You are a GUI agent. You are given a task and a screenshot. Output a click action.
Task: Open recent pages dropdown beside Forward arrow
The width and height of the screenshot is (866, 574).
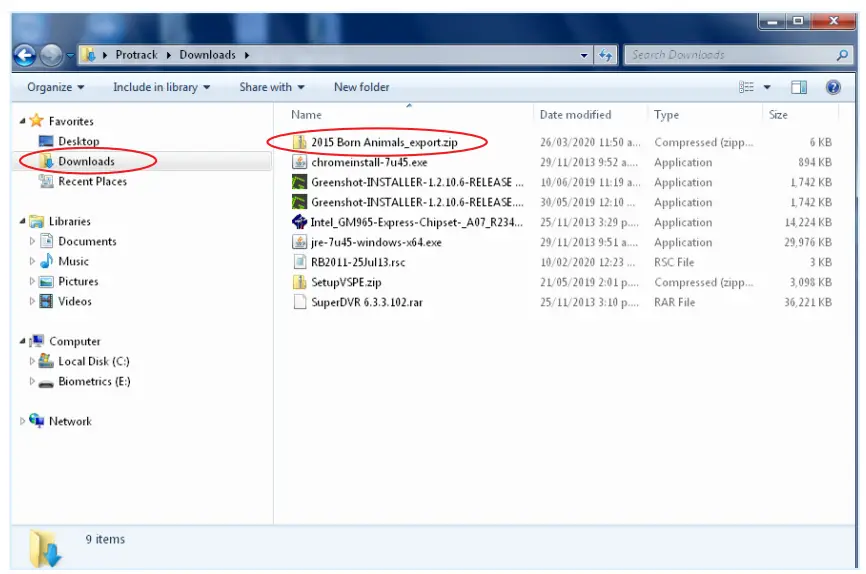click(70, 55)
